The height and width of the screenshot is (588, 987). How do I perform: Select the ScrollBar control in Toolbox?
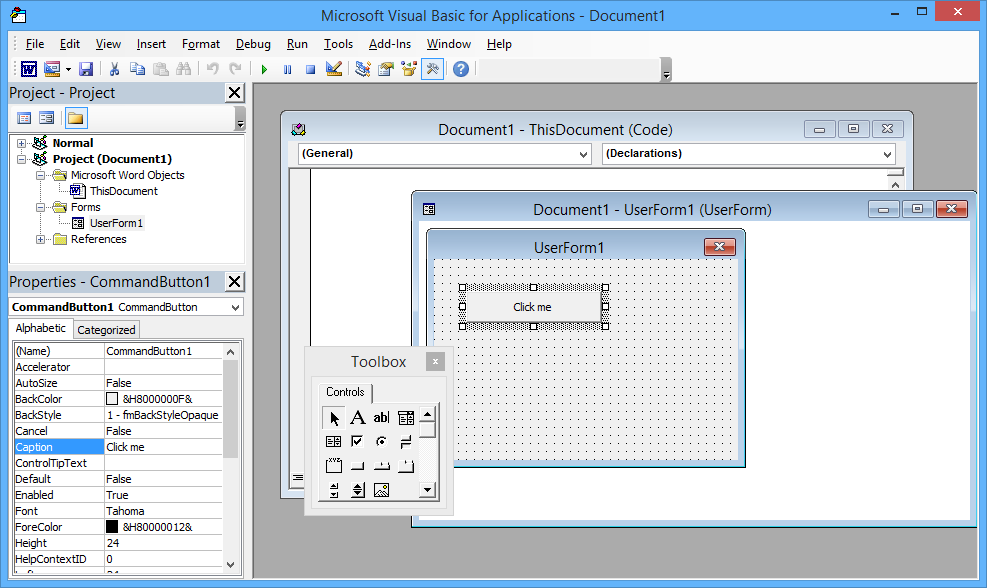(334, 490)
